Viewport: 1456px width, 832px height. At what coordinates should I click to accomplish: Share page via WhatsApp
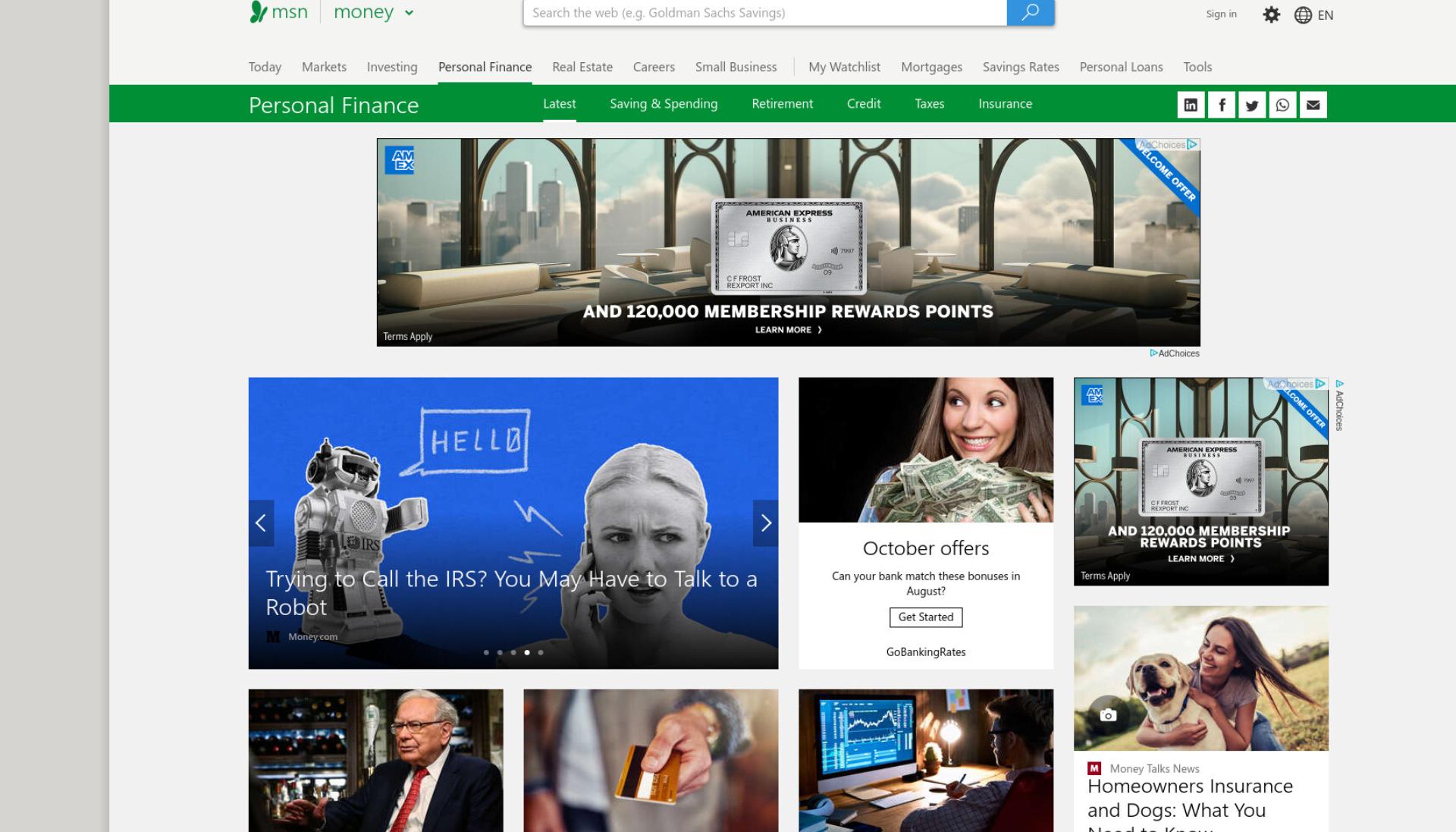pos(1282,105)
